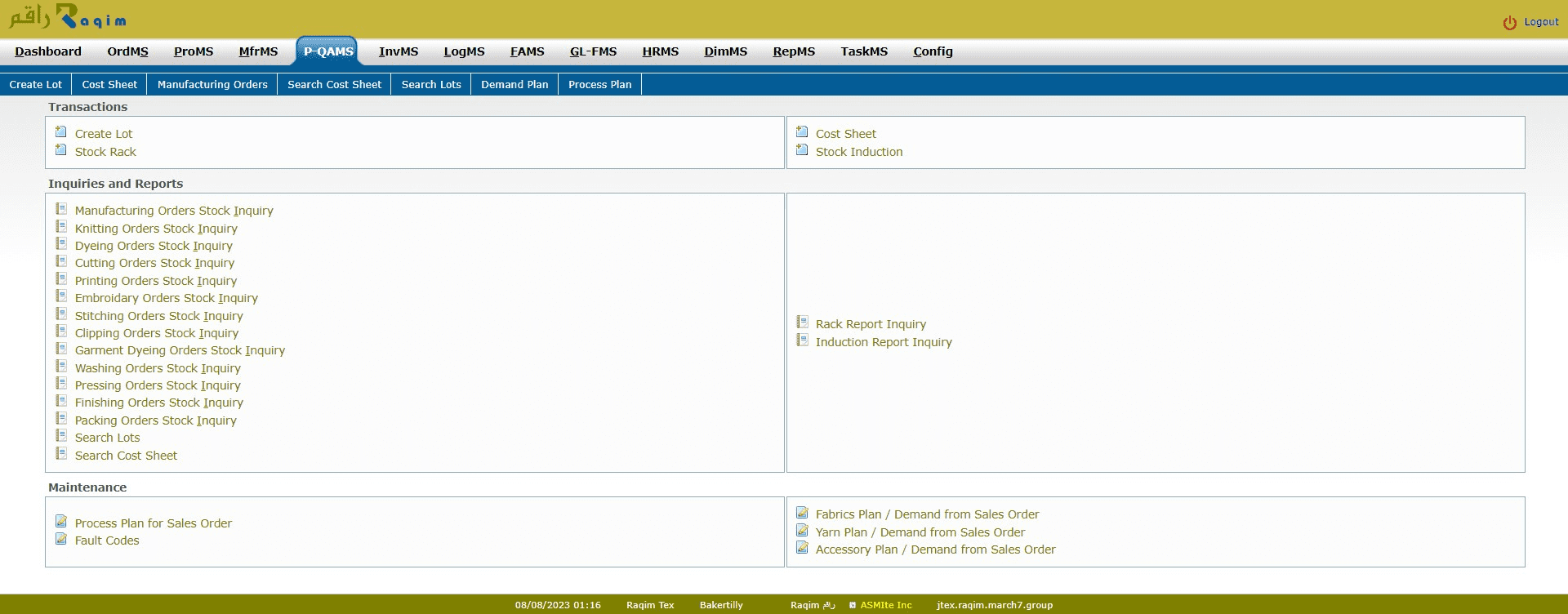Screen dimensions: 1568x614
Task: Click the document icon beside Create Lot
Action: tap(61, 132)
